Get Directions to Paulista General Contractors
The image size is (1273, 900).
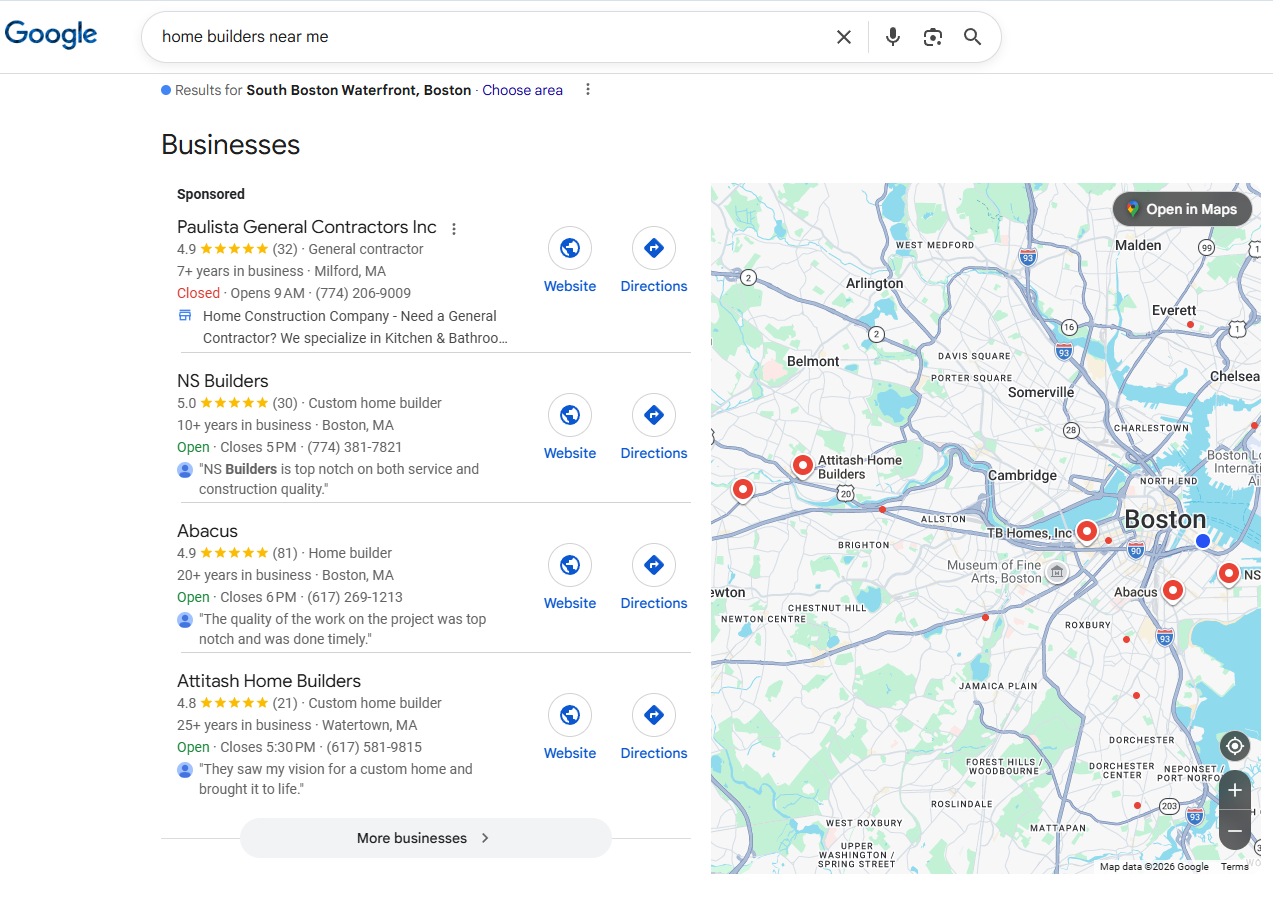(x=654, y=248)
